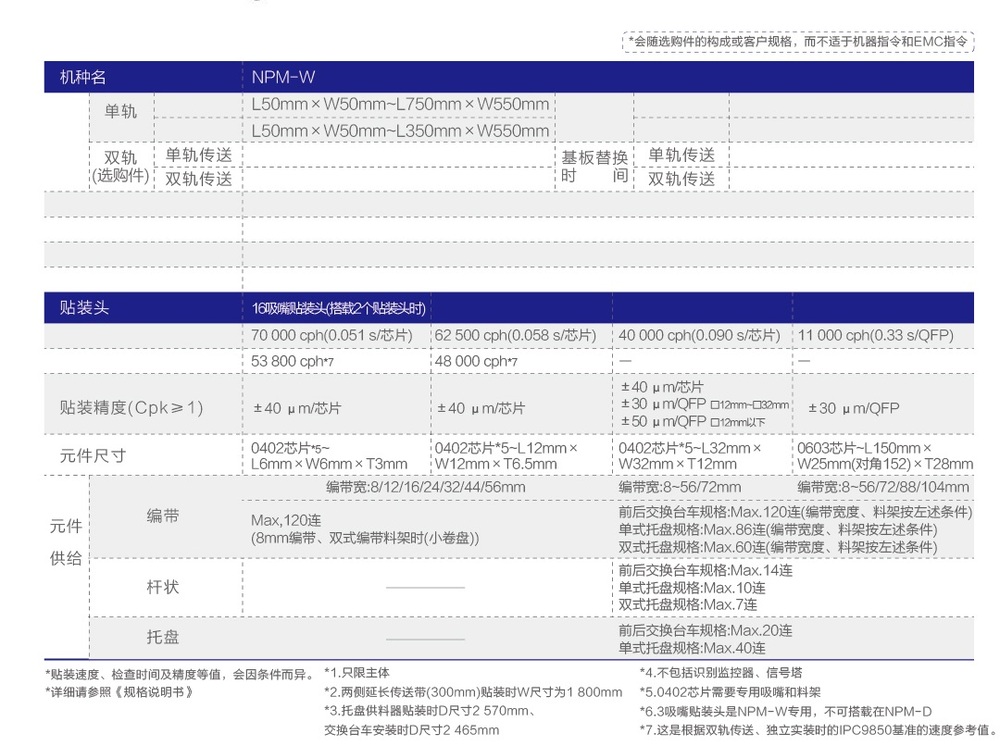Select the L750mm × W550mm board size cell
The width and height of the screenshot is (1000, 746).
[x=400, y=104]
